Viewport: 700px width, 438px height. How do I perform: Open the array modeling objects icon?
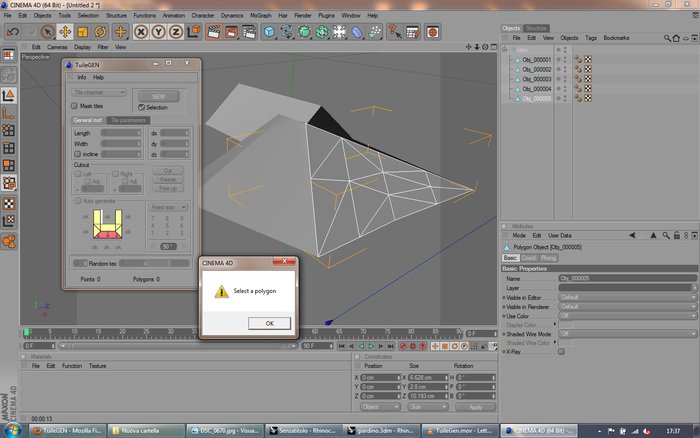322,32
